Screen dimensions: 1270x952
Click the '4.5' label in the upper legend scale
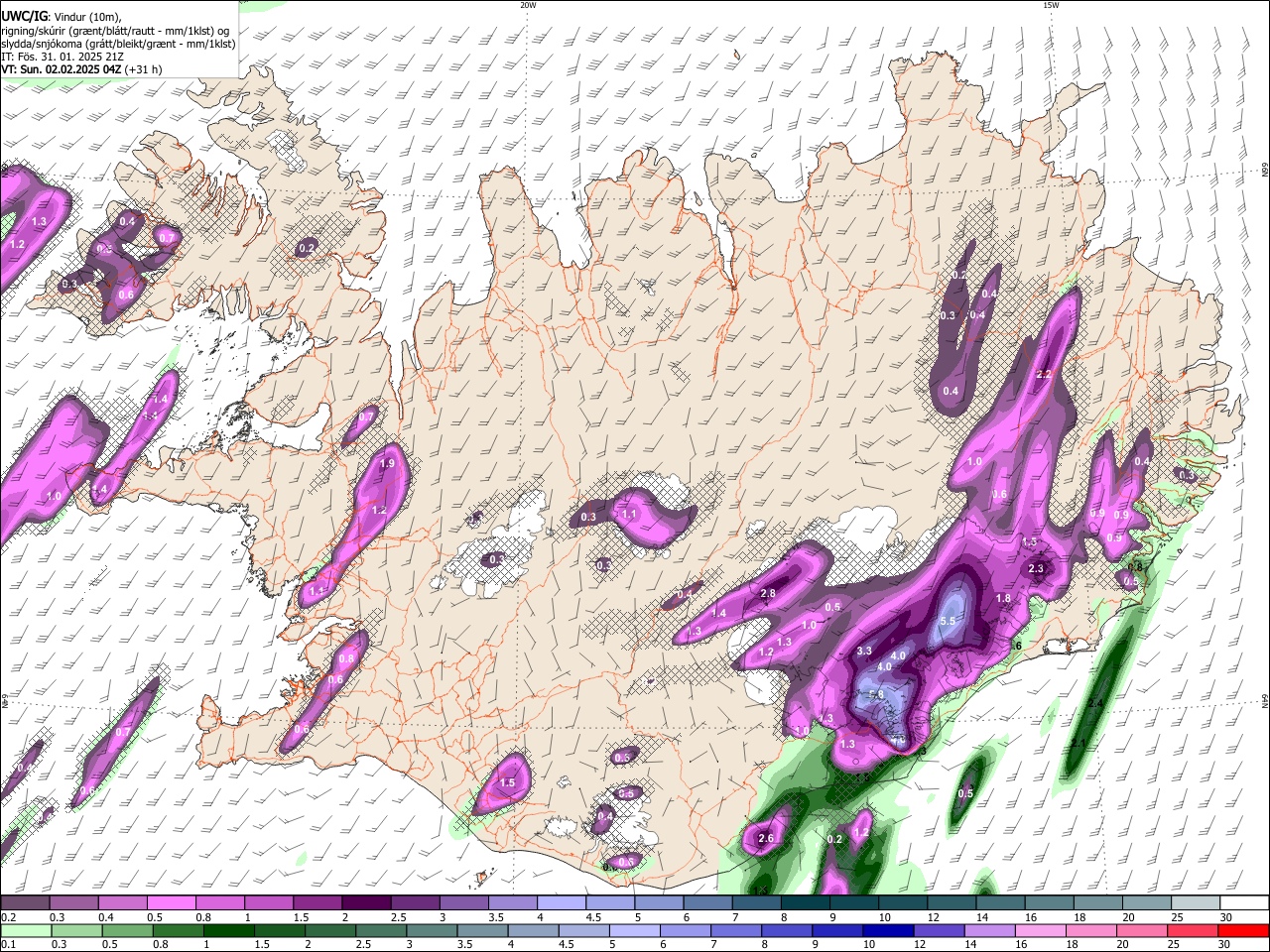593,917
